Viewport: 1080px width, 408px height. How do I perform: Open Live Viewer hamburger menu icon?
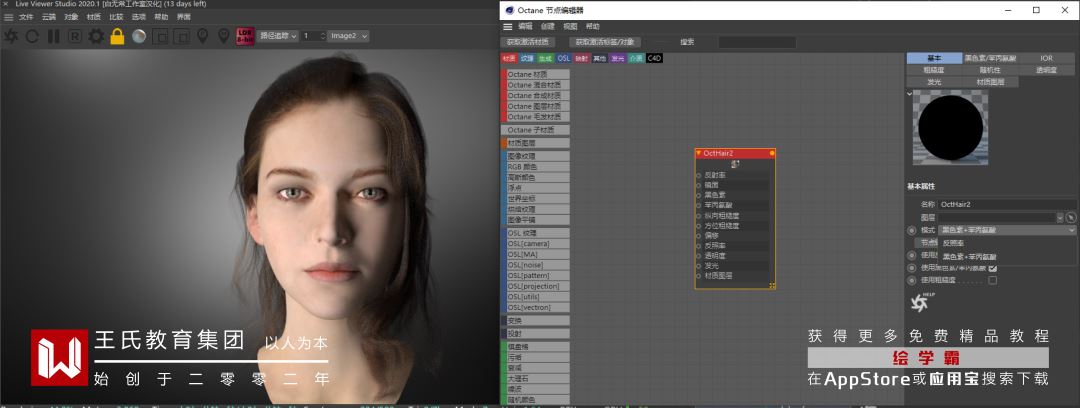click(x=8, y=17)
